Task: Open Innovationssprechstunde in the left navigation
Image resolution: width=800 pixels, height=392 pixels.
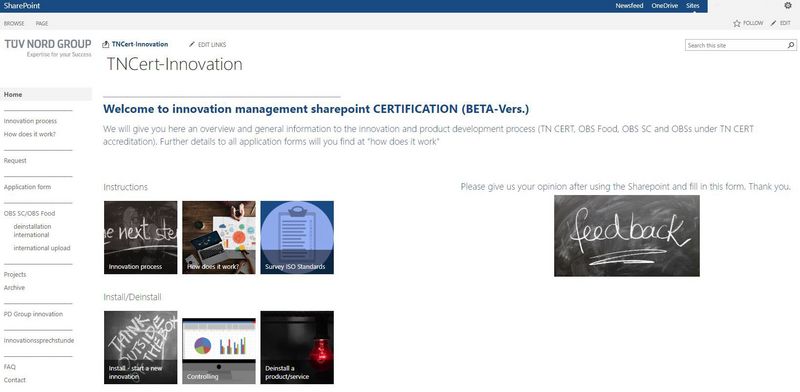Action: [39, 340]
